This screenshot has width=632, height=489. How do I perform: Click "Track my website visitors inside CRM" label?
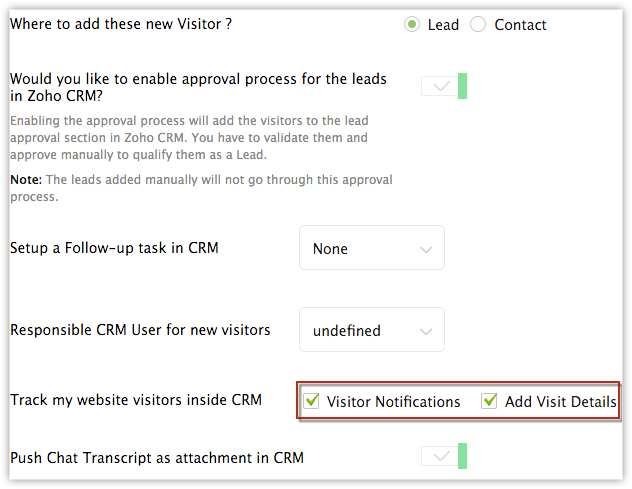point(136,400)
